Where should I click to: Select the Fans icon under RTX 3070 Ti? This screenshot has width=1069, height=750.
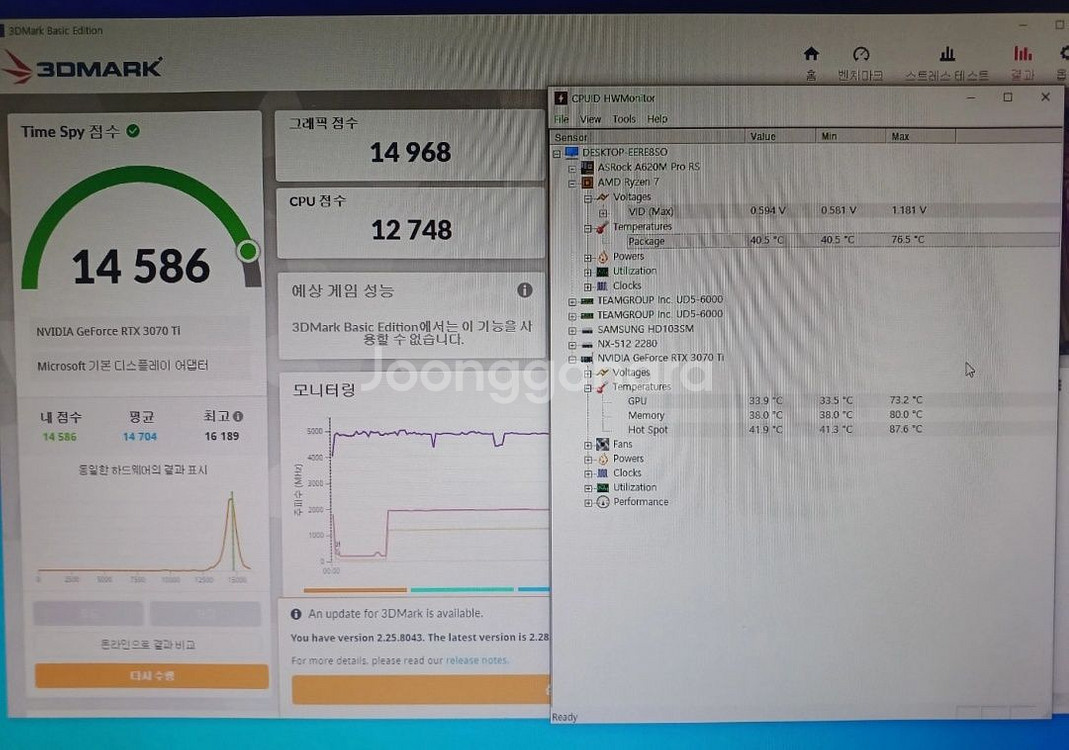[x=602, y=445]
